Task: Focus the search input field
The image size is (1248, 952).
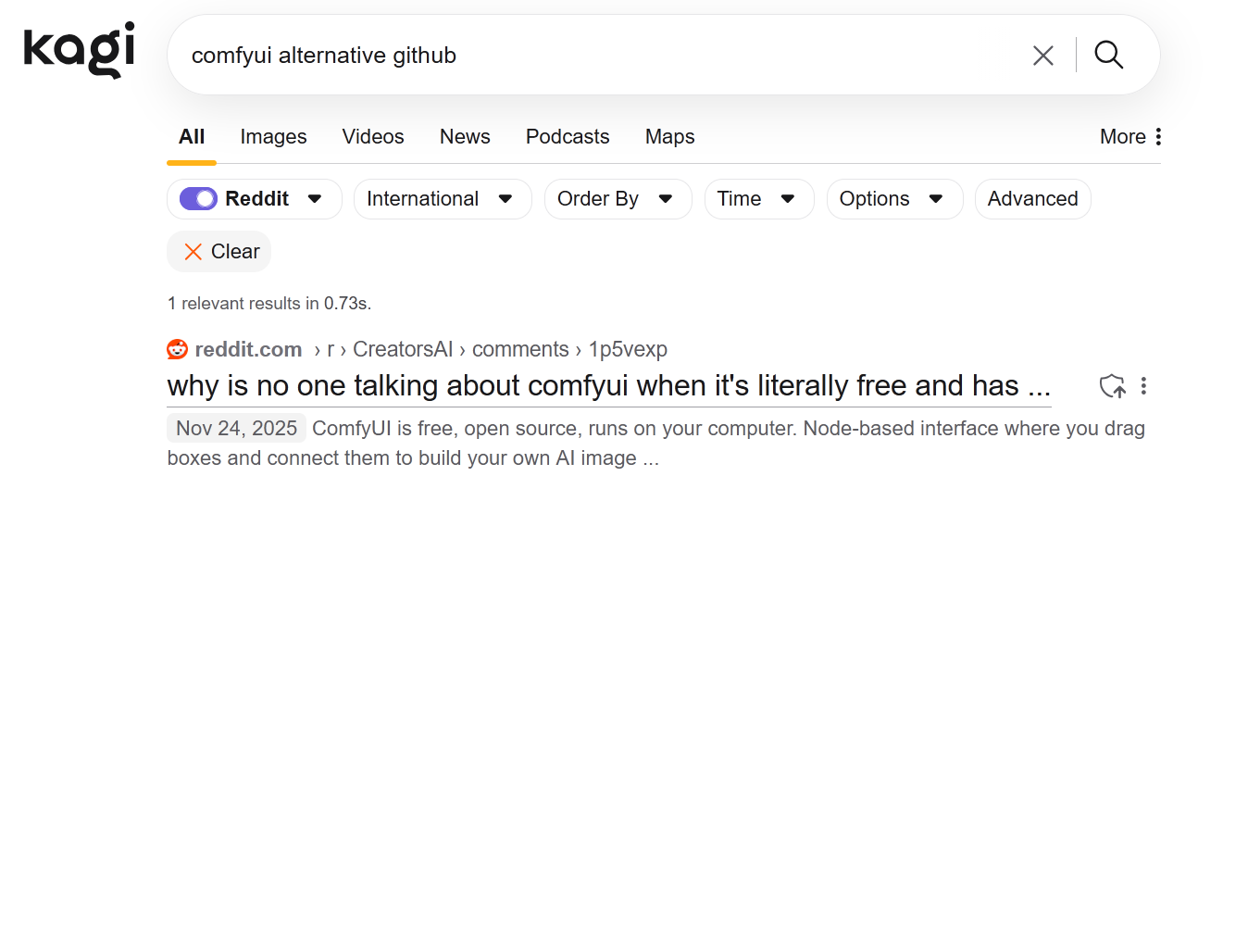Action: click(x=602, y=56)
